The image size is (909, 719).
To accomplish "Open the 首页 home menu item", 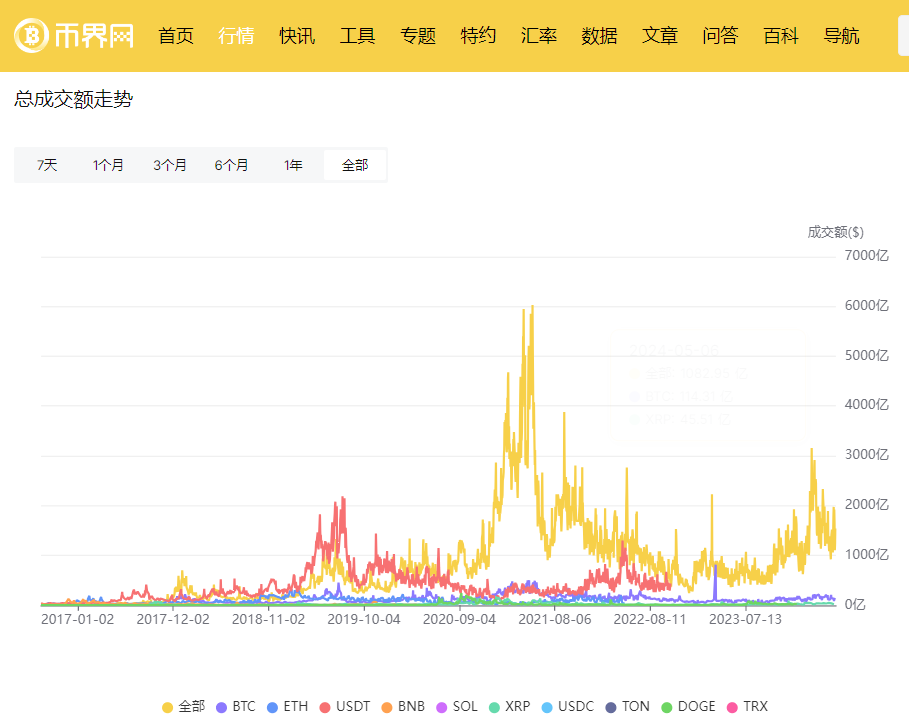I will click(x=176, y=36).
